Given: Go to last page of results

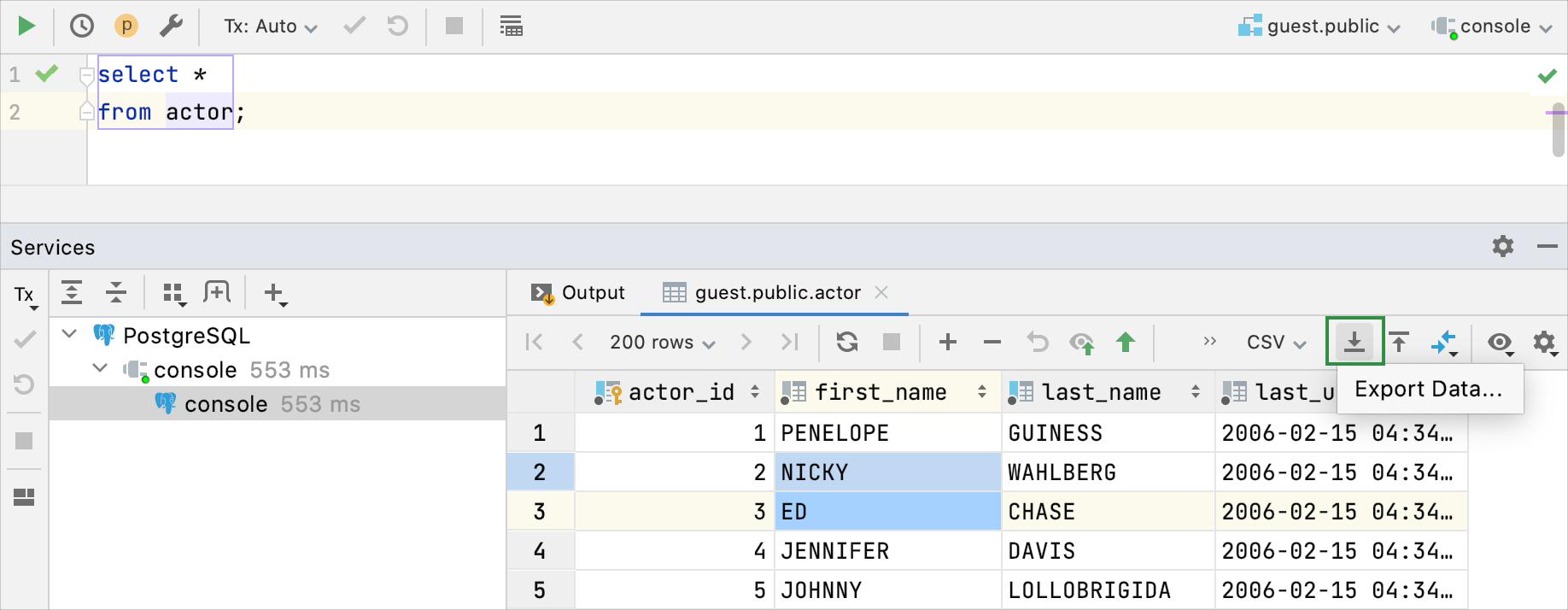Looking at the screenshot, I should (790, 342).
